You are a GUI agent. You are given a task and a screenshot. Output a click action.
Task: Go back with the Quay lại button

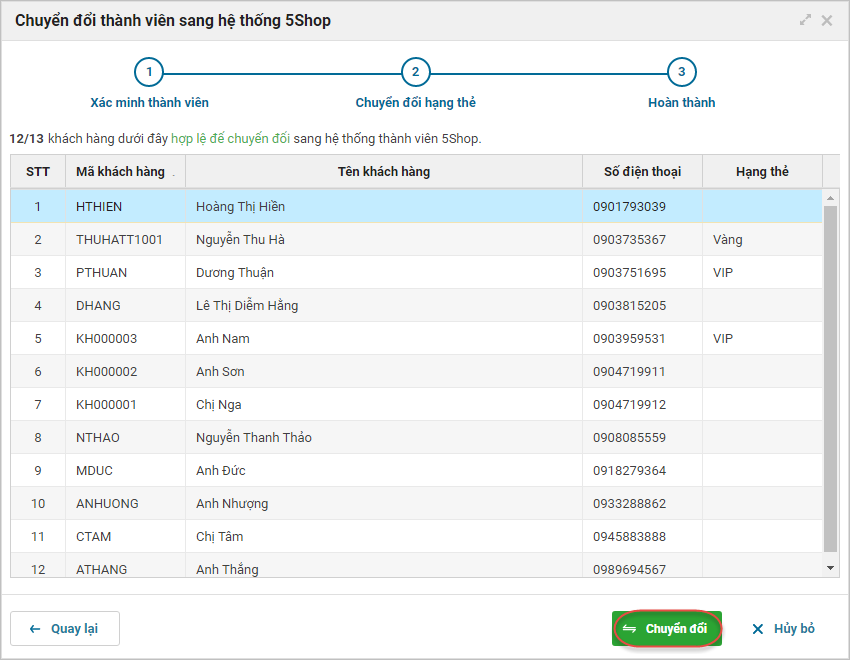point(65,629)
